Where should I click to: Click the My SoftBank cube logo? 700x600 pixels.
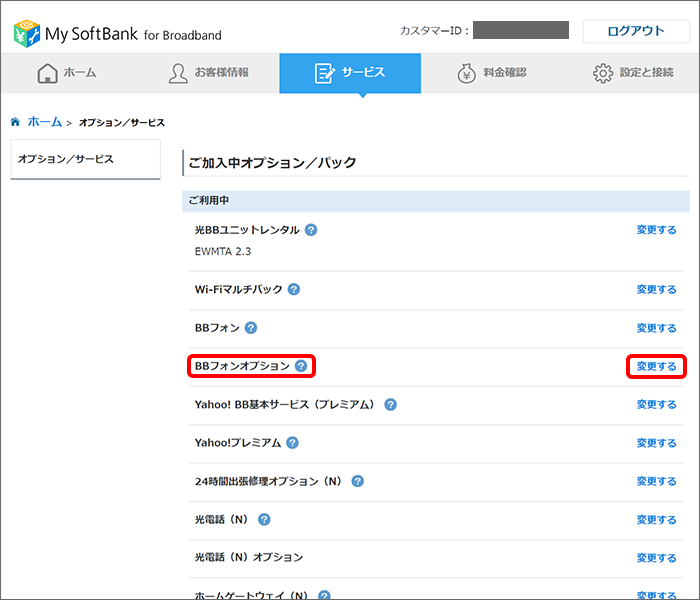point(27,33)
